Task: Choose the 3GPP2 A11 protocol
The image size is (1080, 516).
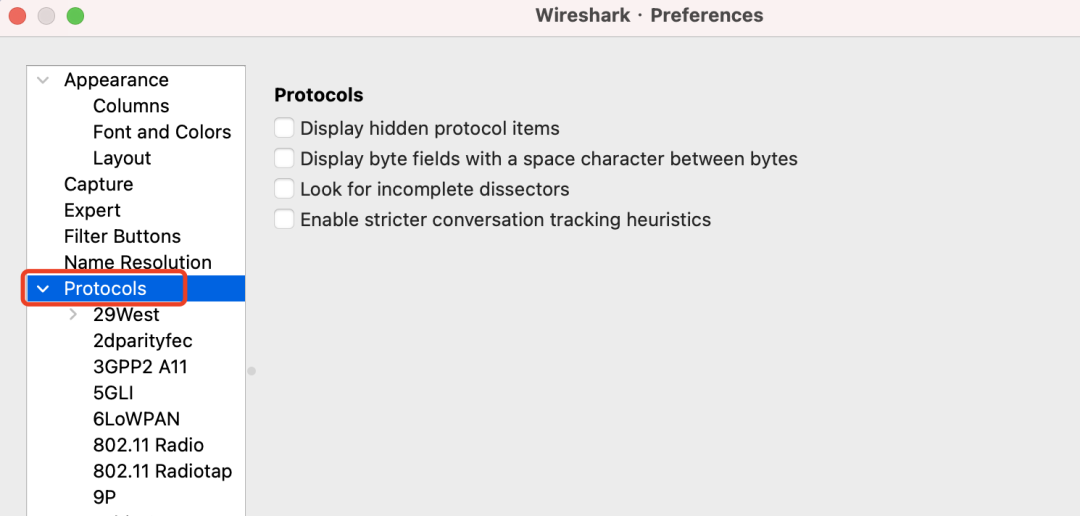Action: click(140, 367)
